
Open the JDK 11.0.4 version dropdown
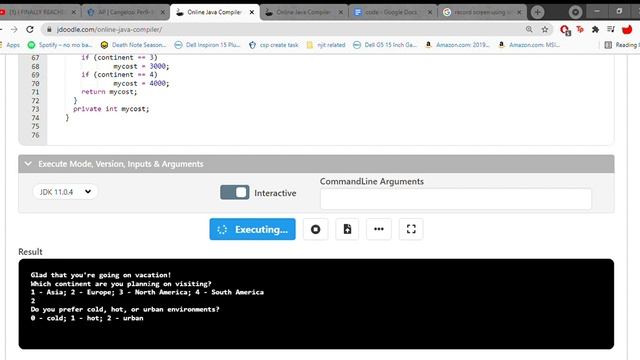(x=65, y=192)
